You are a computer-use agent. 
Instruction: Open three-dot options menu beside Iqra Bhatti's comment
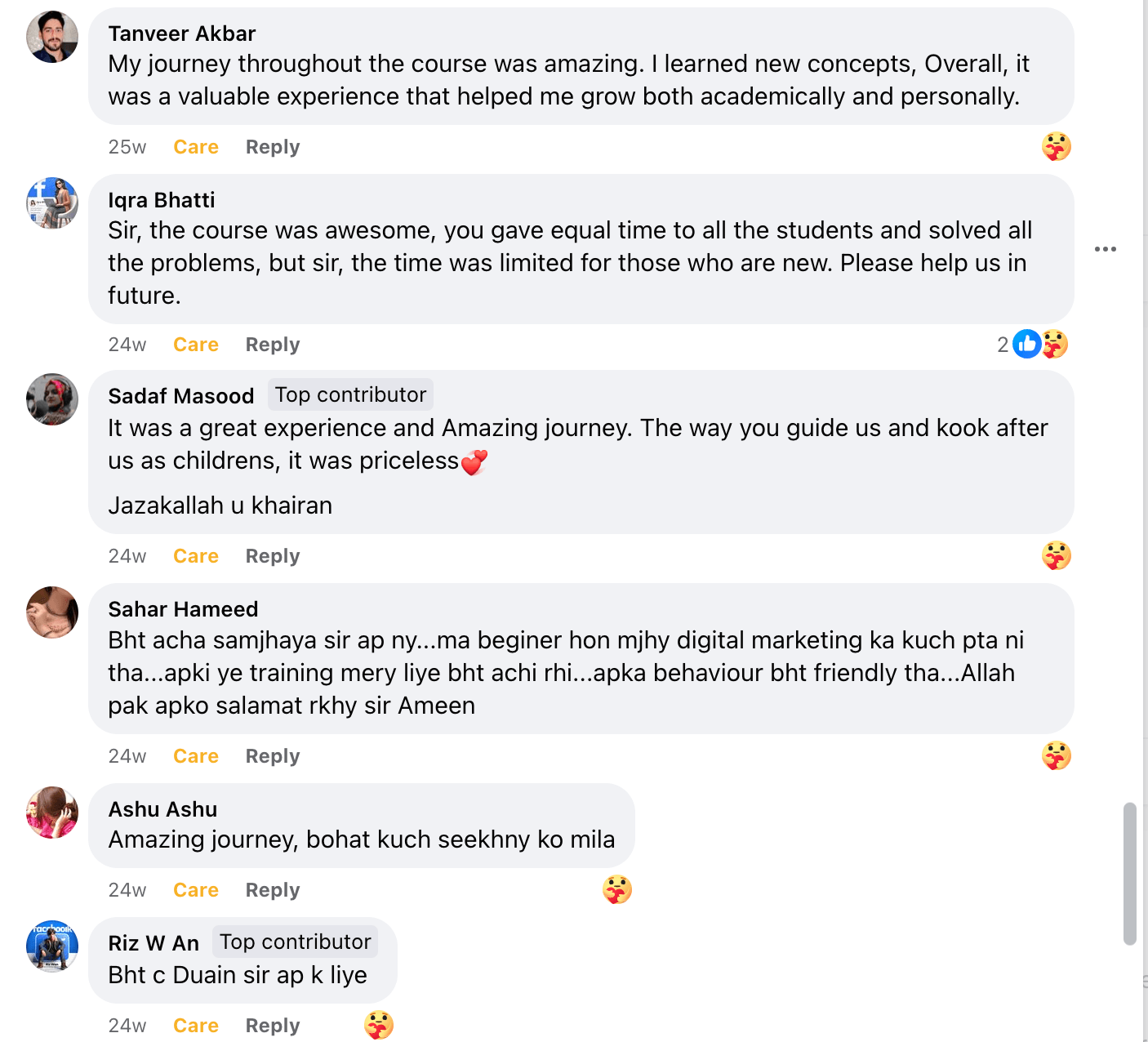(x=1105, y=249)
